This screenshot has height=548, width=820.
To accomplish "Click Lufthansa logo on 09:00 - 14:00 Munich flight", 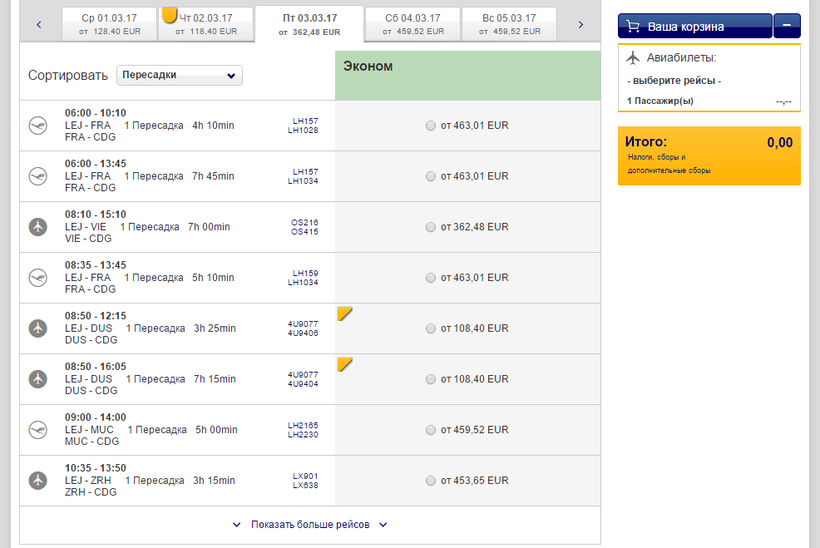I will tap(39, 430).
